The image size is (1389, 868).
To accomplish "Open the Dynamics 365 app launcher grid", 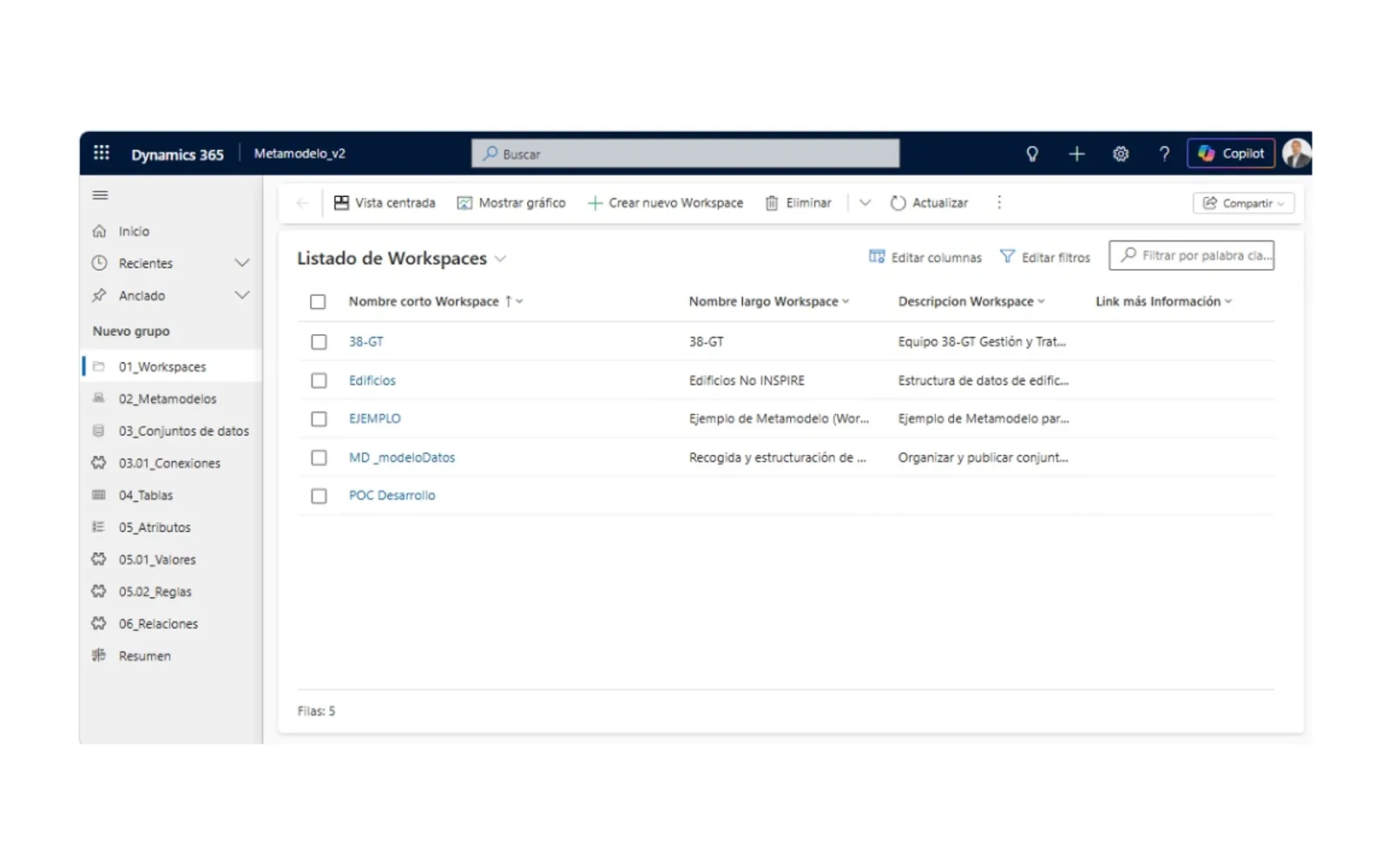I will pyautogui.click(x=102, y=153).
